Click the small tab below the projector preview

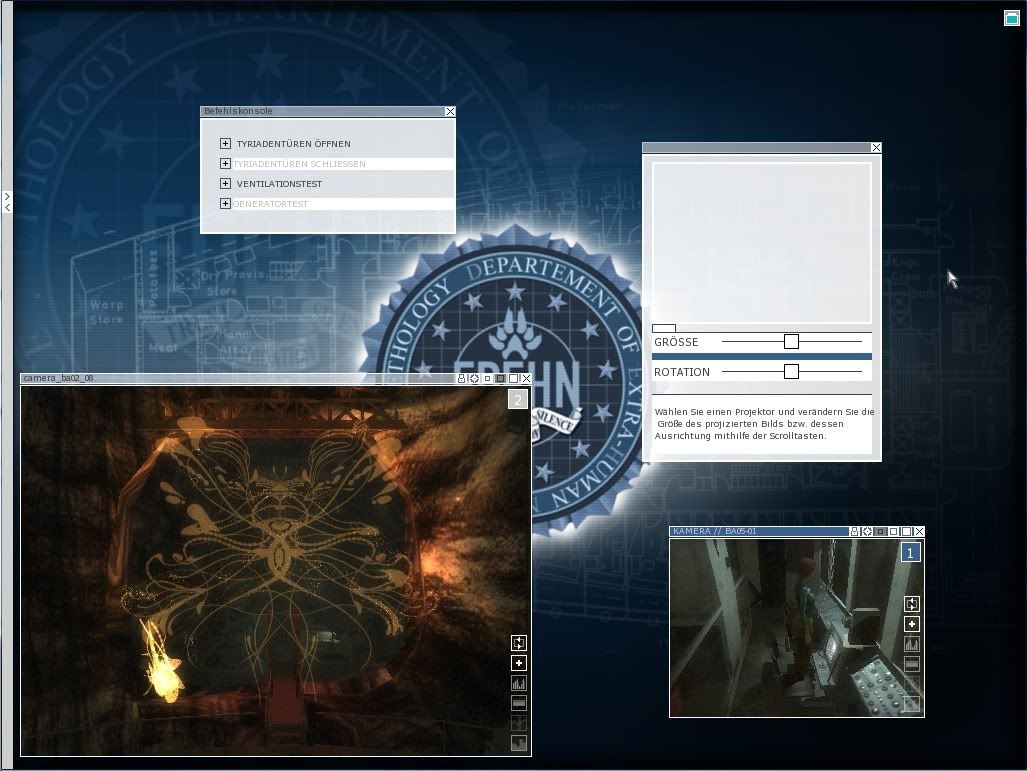664,328
